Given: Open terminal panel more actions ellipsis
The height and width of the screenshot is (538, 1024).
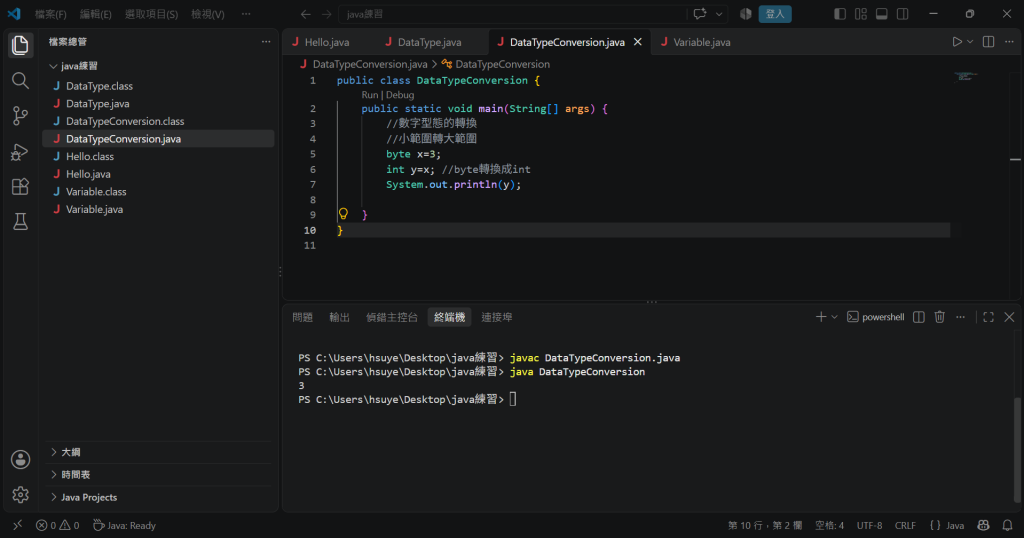Looking at the screenshot, I should tap(960, 317).
